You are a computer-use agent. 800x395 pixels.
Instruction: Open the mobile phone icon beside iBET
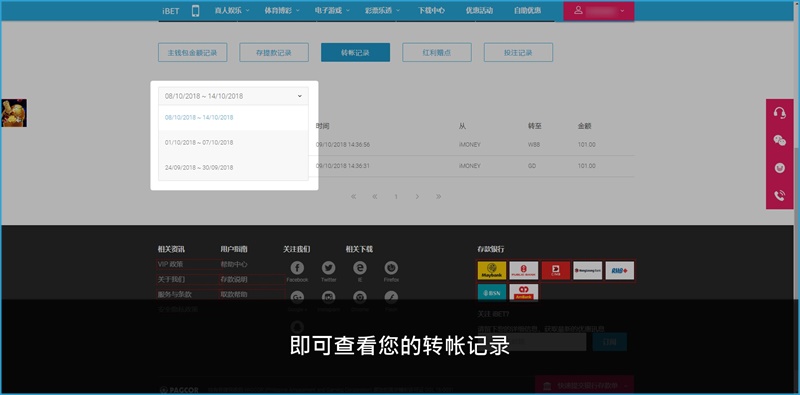tap(195, 11)
